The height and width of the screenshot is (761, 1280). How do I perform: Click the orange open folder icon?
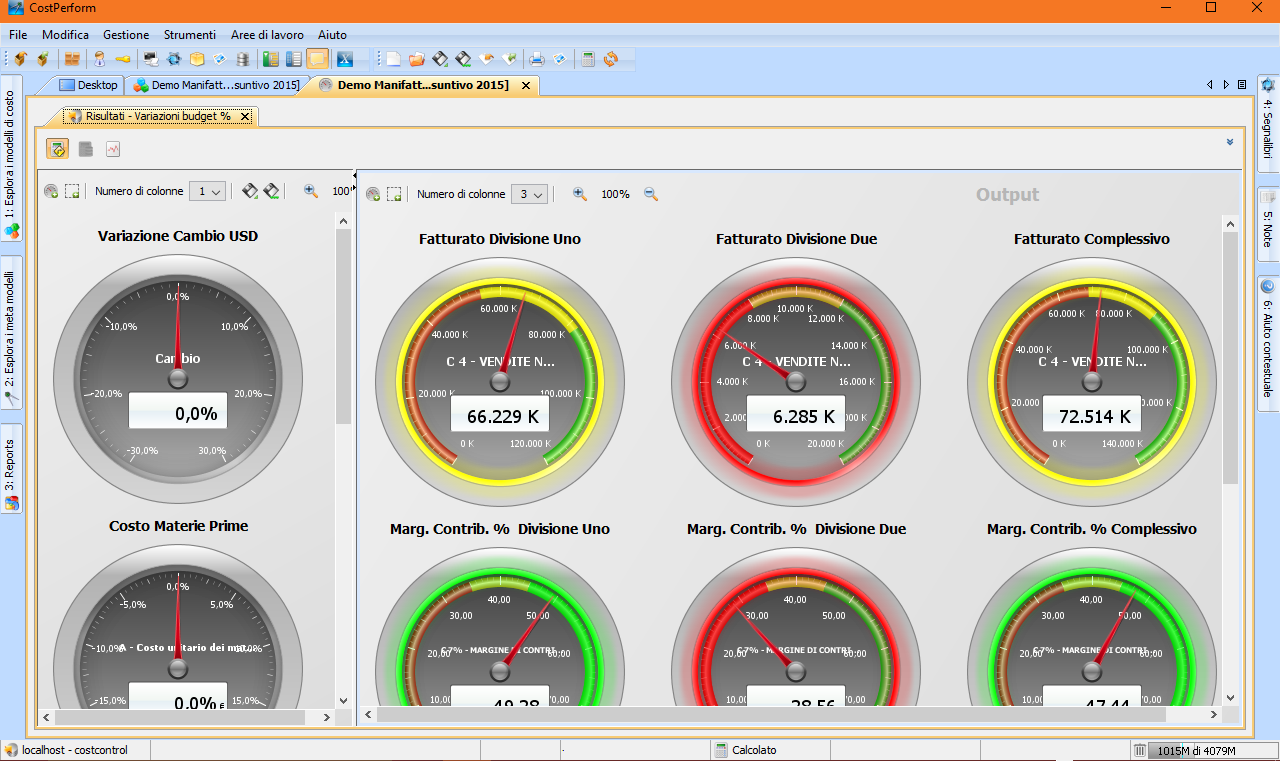click(x=417, y=59)
